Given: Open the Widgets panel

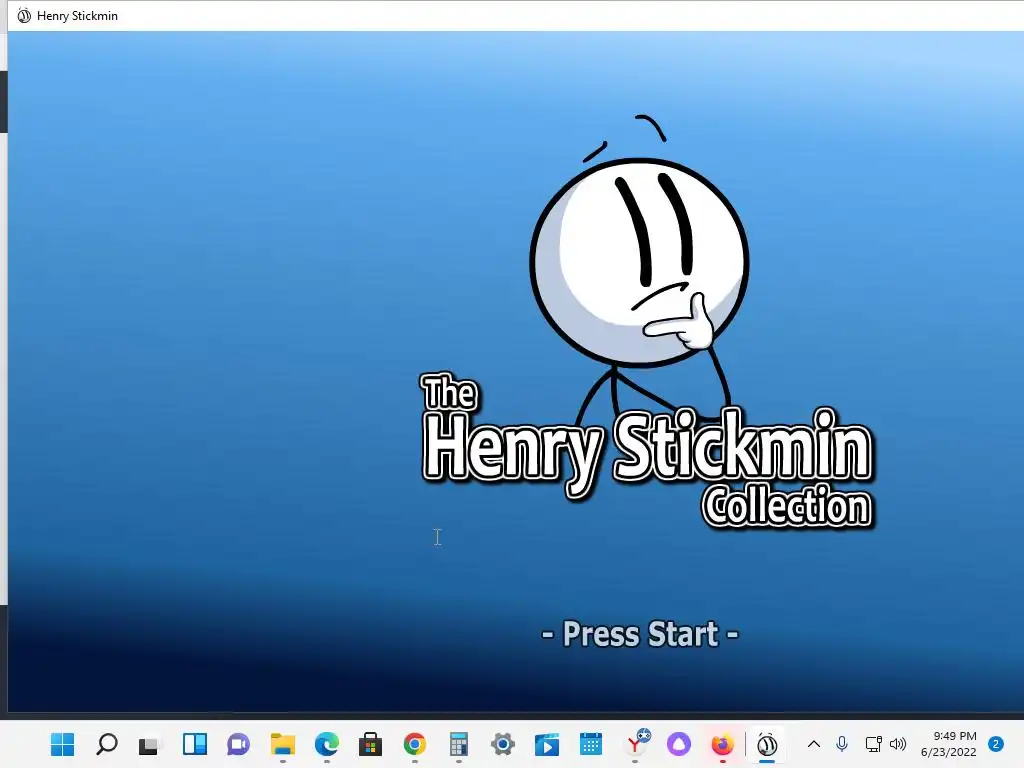Looking at the screenshot, I should pyautogui.click(x=195, y=744).
